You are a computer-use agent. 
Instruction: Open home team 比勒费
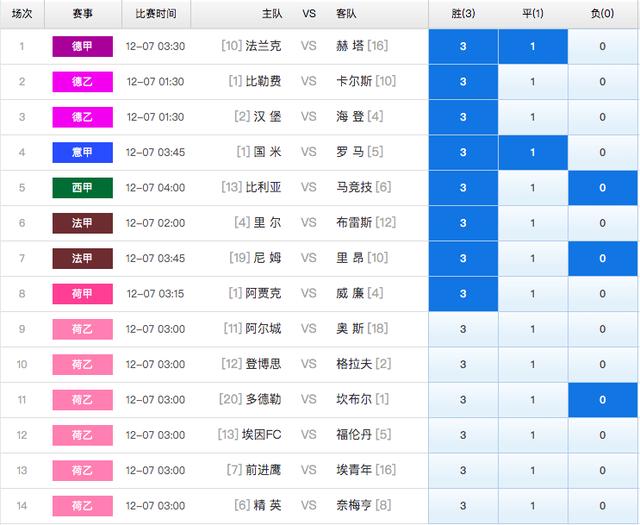(x=263, y=82)
